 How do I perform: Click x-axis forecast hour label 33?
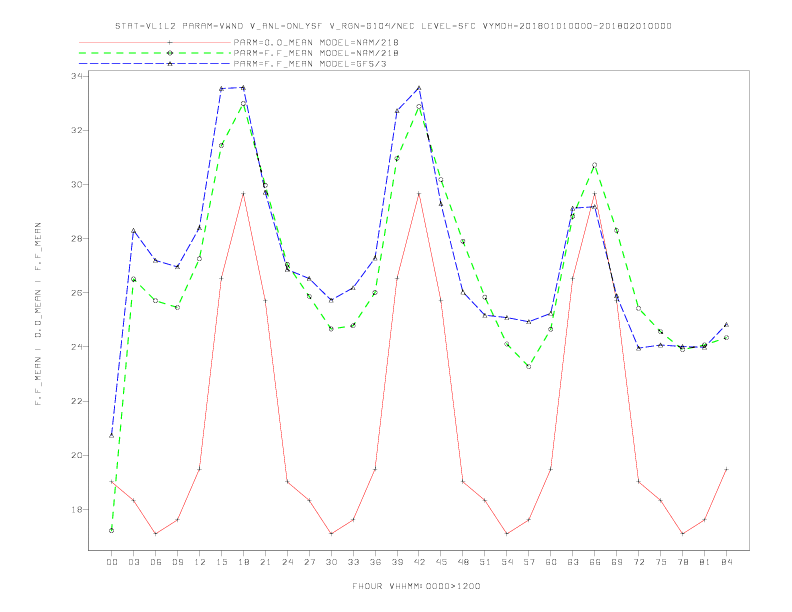point(353,562)
